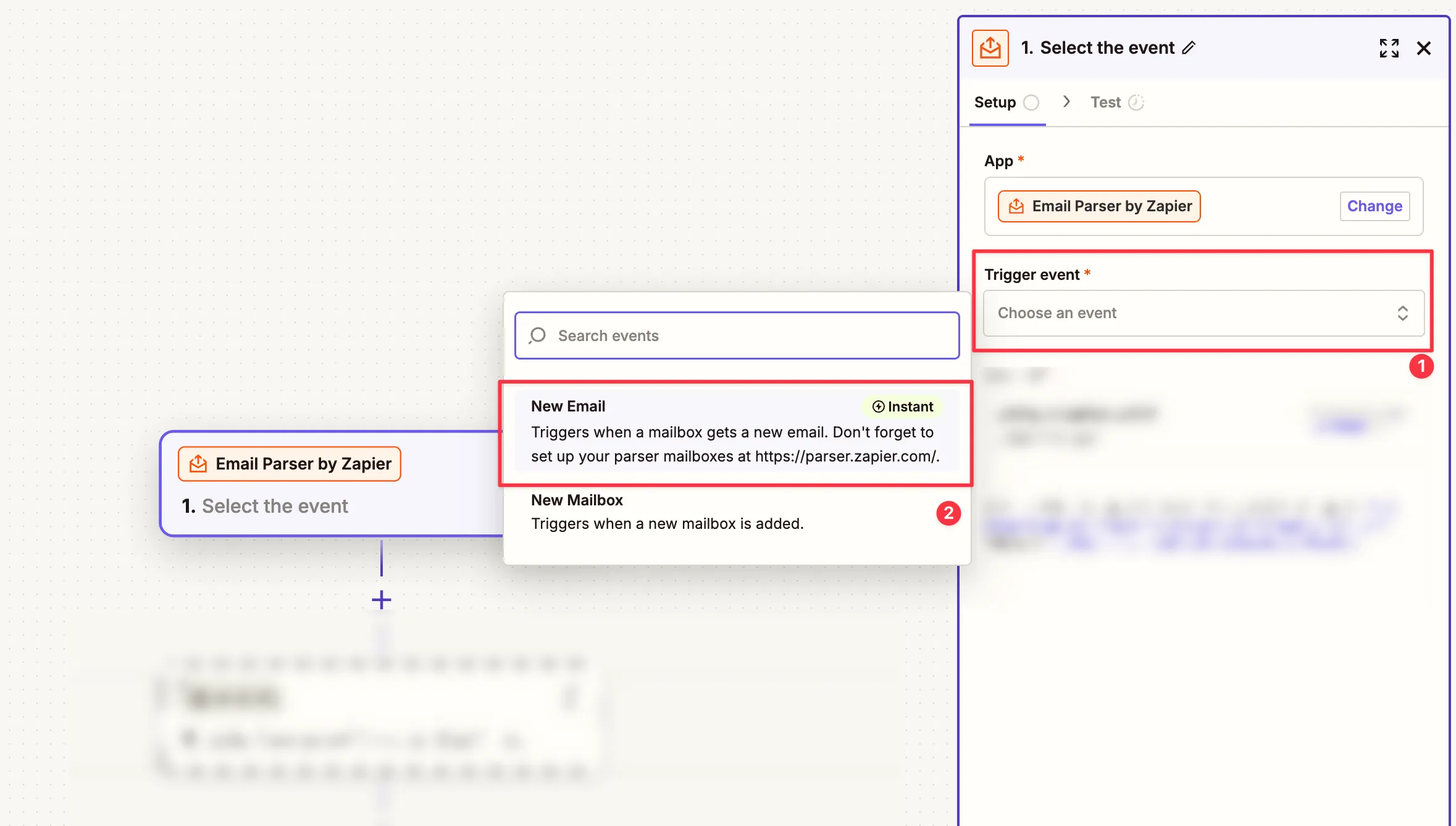Click the Email Parser by Zapier app chip in panel

point(1099,206)
